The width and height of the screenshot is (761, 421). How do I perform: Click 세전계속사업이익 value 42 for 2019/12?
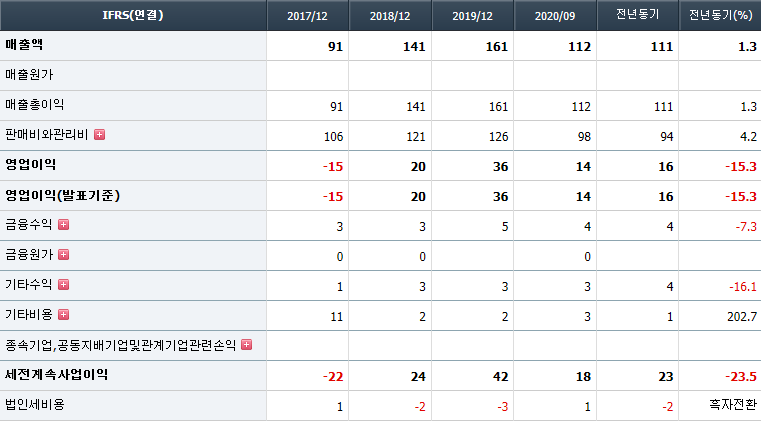pyautogui.click(x=500, y=377)
